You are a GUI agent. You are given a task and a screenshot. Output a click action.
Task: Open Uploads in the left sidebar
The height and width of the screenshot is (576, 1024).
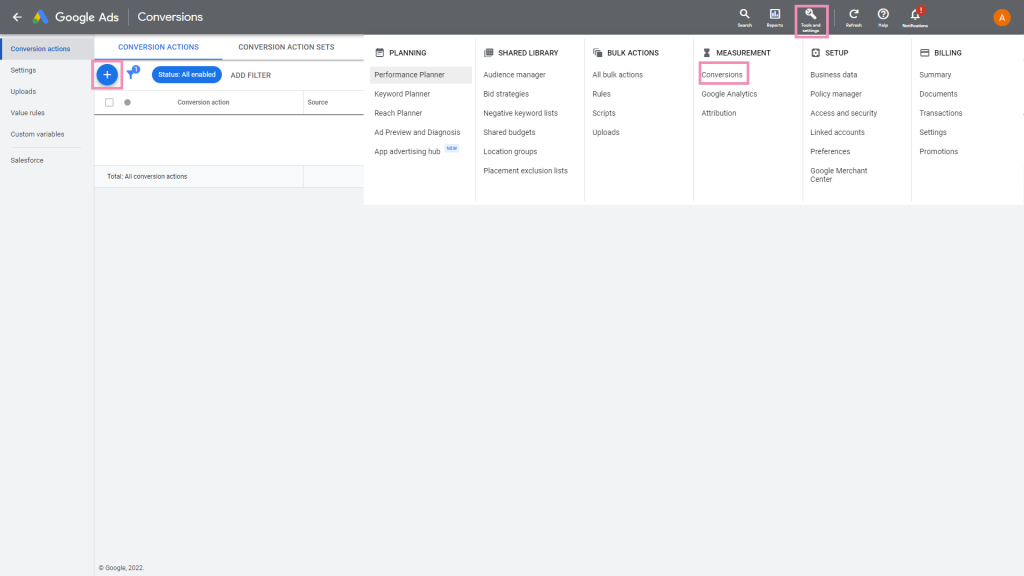24,91
